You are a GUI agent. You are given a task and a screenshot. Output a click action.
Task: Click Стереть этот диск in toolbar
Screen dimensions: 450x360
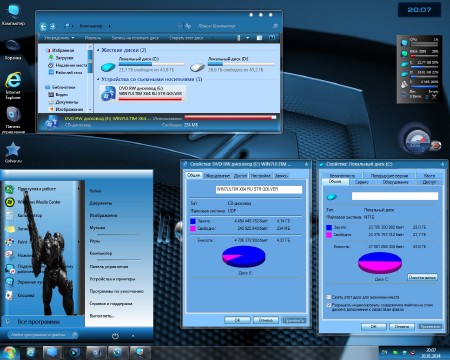click(x=186, y=38)
